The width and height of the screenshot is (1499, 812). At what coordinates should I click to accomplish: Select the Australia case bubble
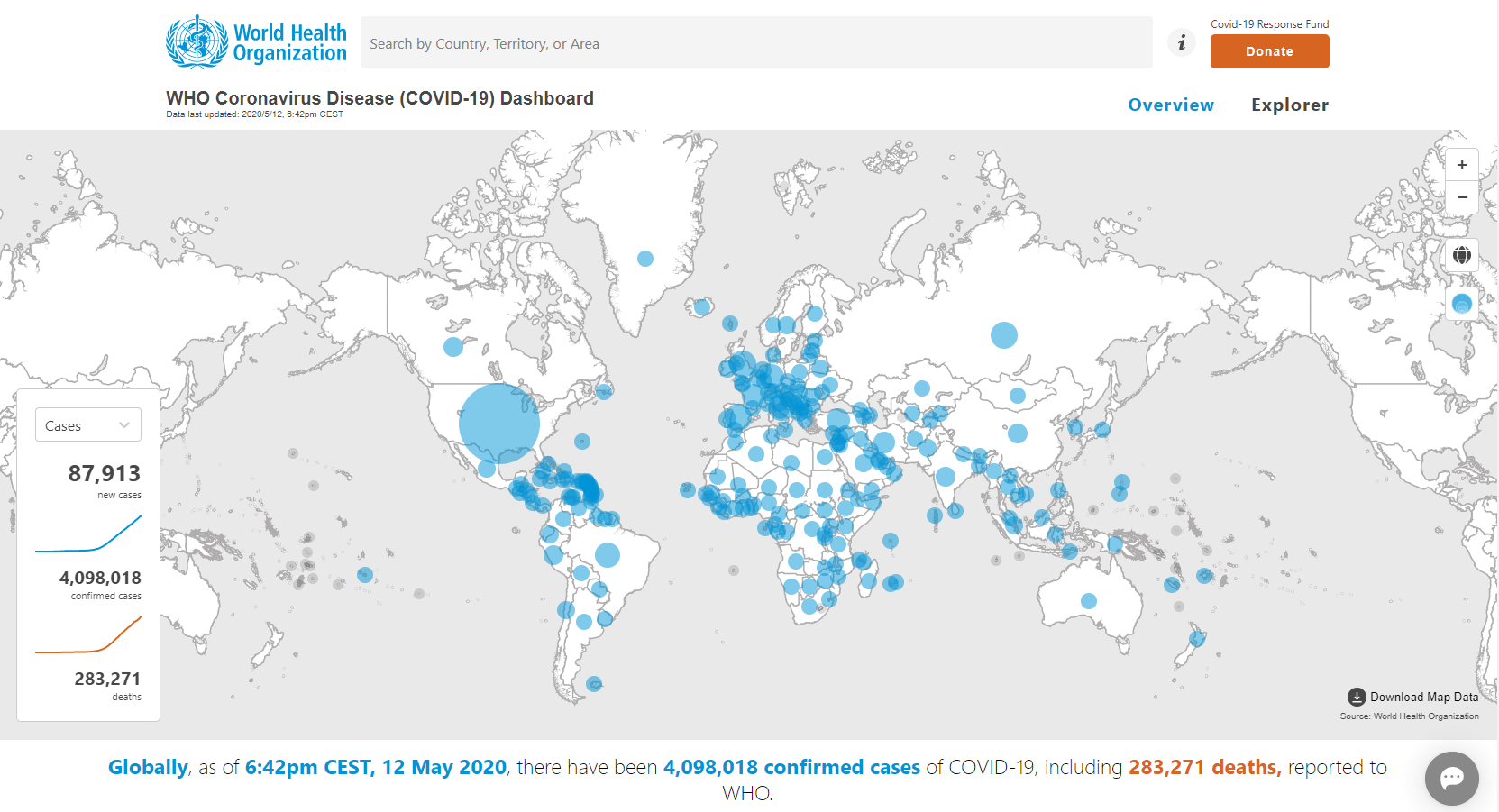pyautogui.click(x=1089, y=600)
